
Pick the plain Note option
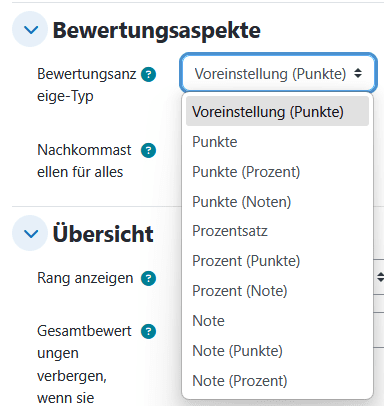click(x=277, y=321)
